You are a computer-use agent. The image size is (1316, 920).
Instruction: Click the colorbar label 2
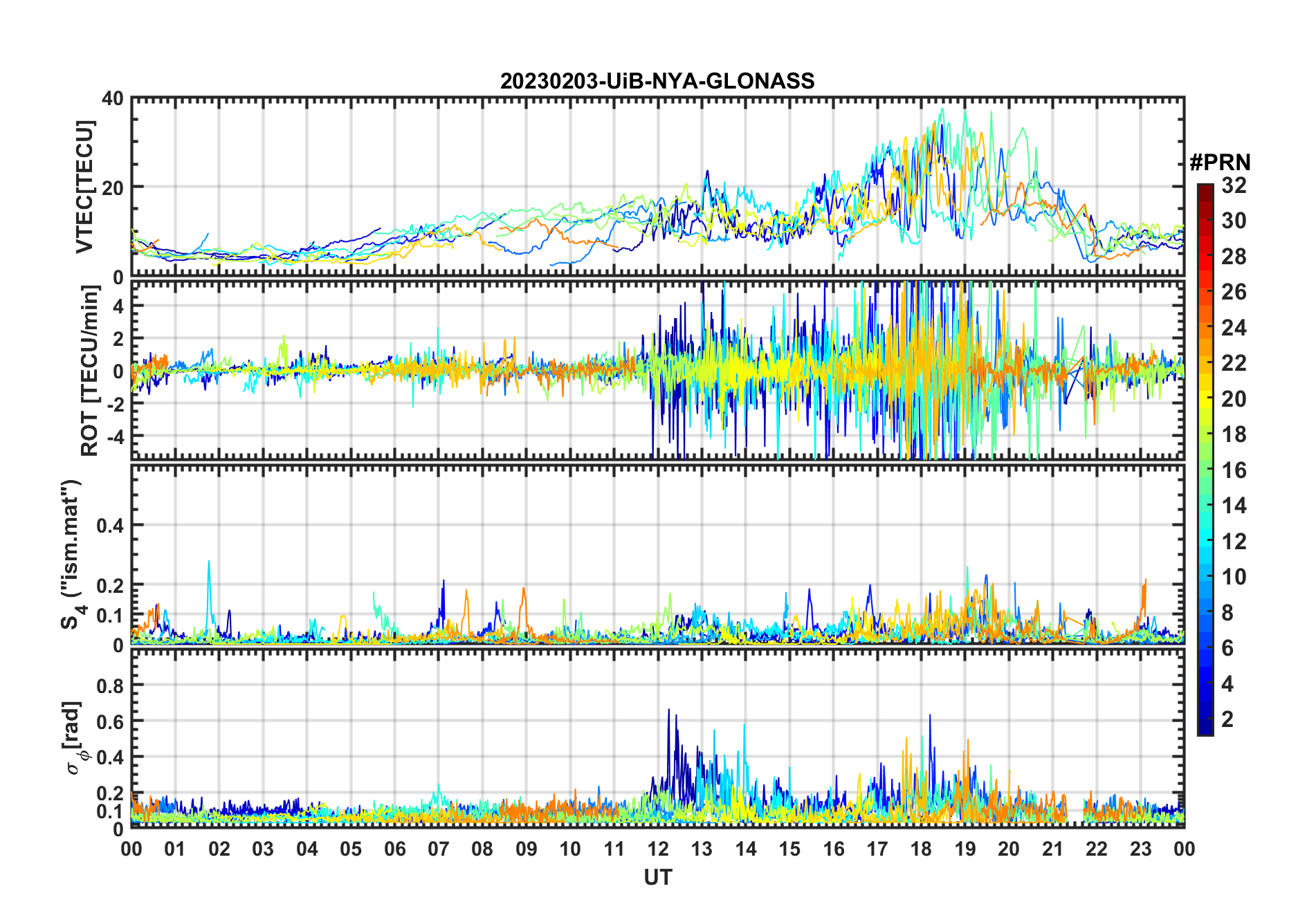click(x=1227, y=719)
